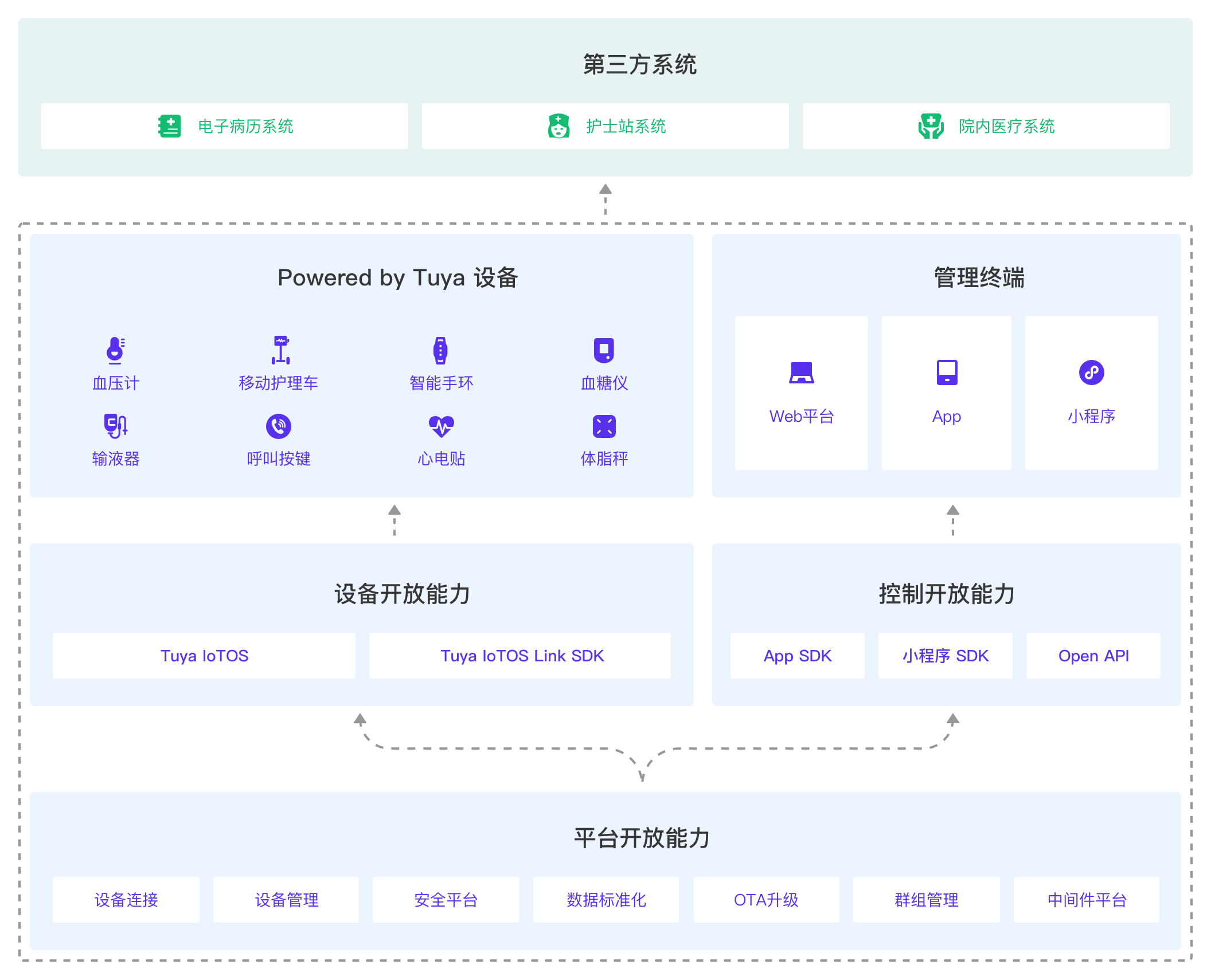Click the 心电贴 label text
The image size is (1211, 980).
pyautogui.click(x=442, y=458)
